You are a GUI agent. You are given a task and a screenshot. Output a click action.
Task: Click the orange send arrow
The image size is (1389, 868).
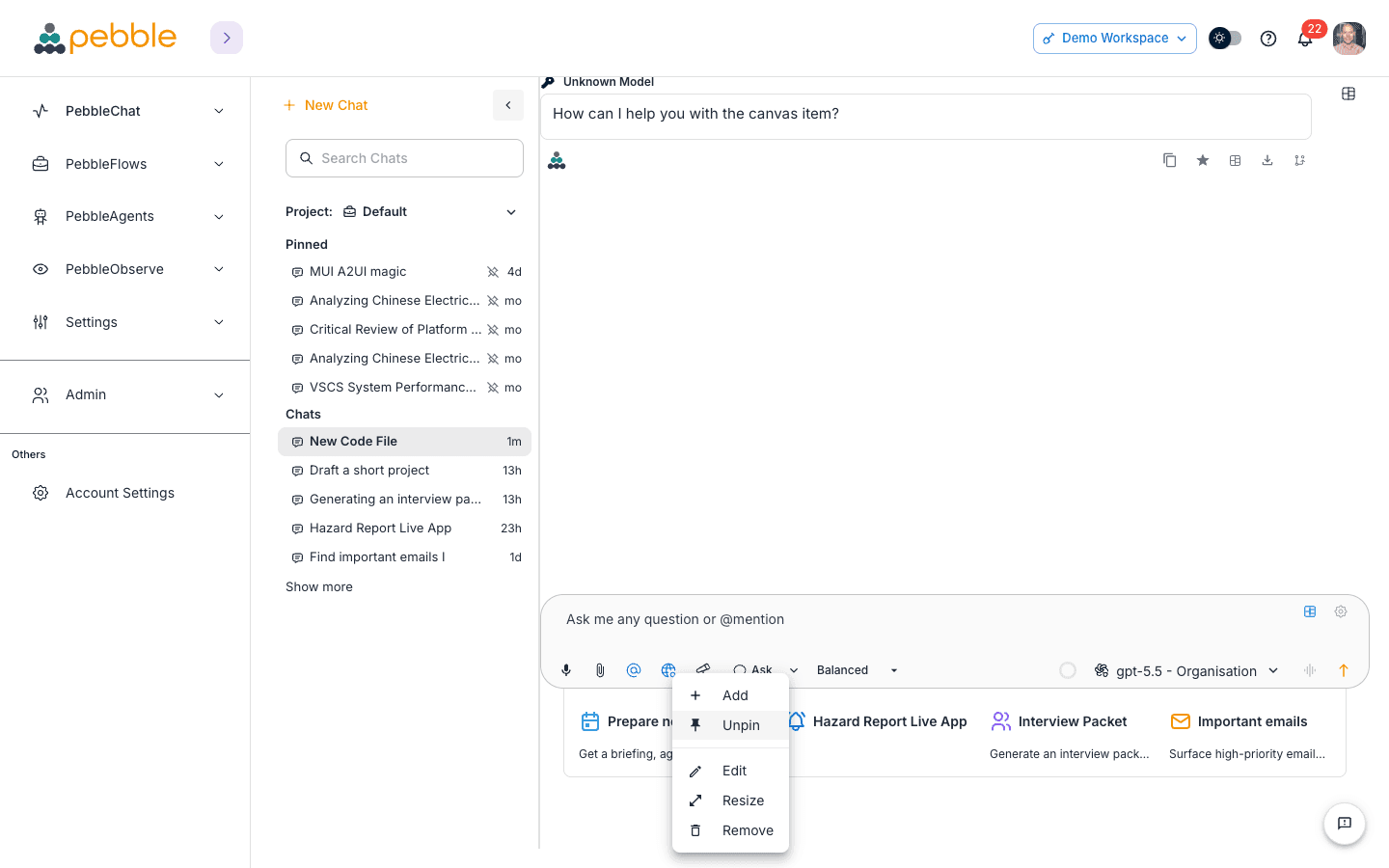click(1344, 670)
